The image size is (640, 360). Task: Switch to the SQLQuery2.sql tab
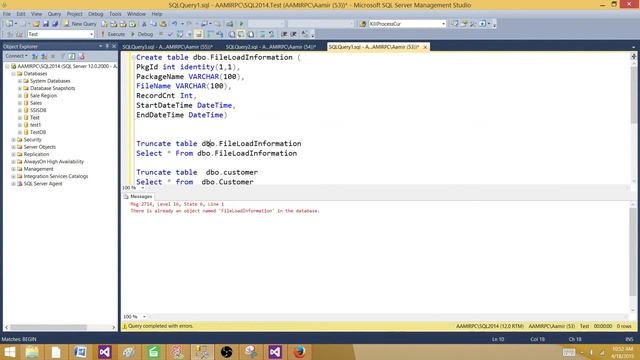coord(271,47)
